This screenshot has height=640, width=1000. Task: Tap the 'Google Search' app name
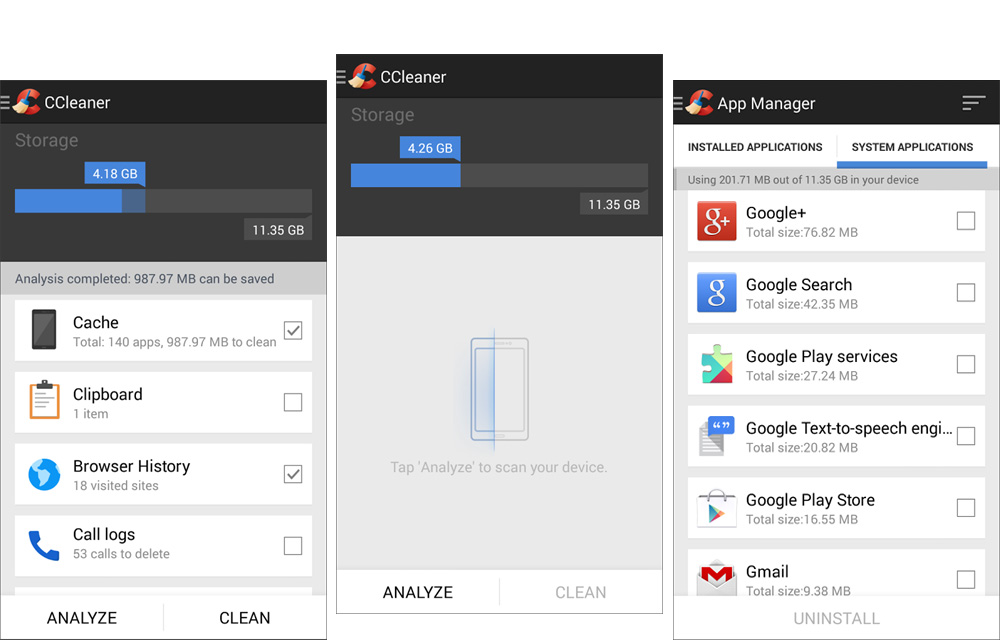point(799,285)
